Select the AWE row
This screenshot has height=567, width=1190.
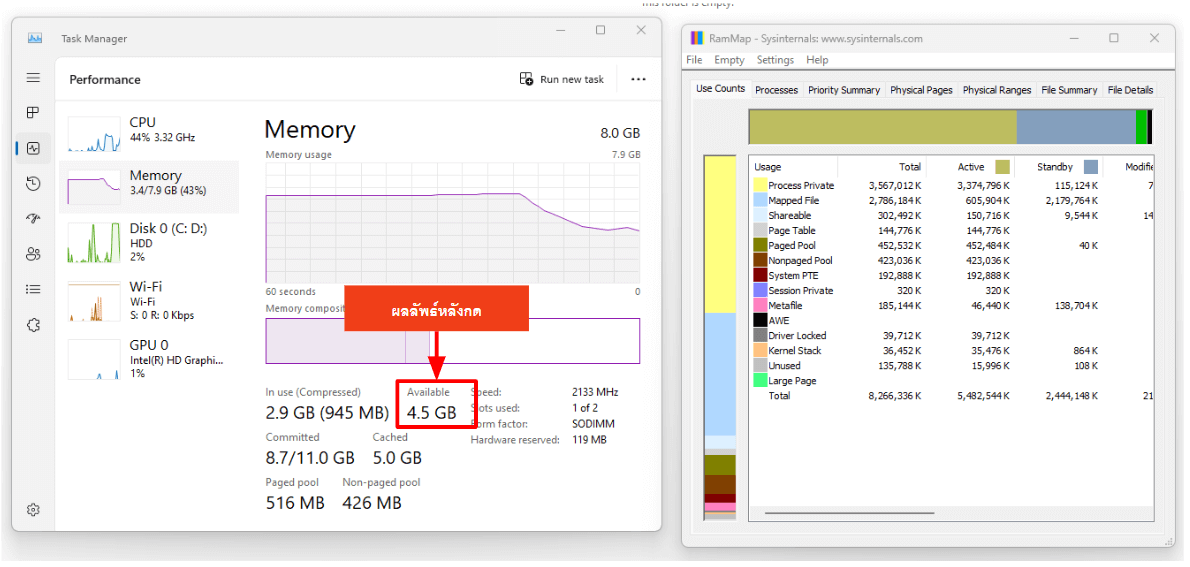point(952,320)
